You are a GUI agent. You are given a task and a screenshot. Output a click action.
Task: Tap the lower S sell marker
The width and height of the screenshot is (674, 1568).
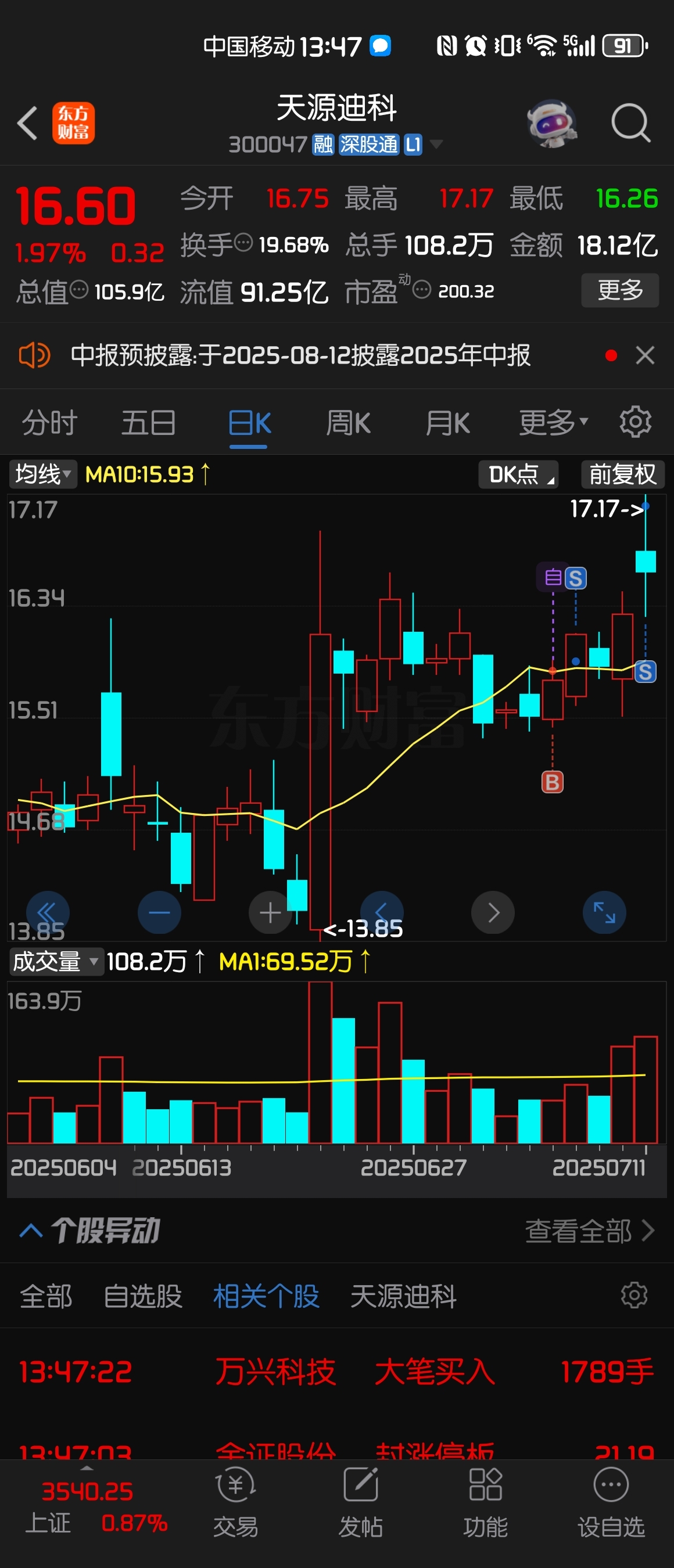(x=646, y=671)
